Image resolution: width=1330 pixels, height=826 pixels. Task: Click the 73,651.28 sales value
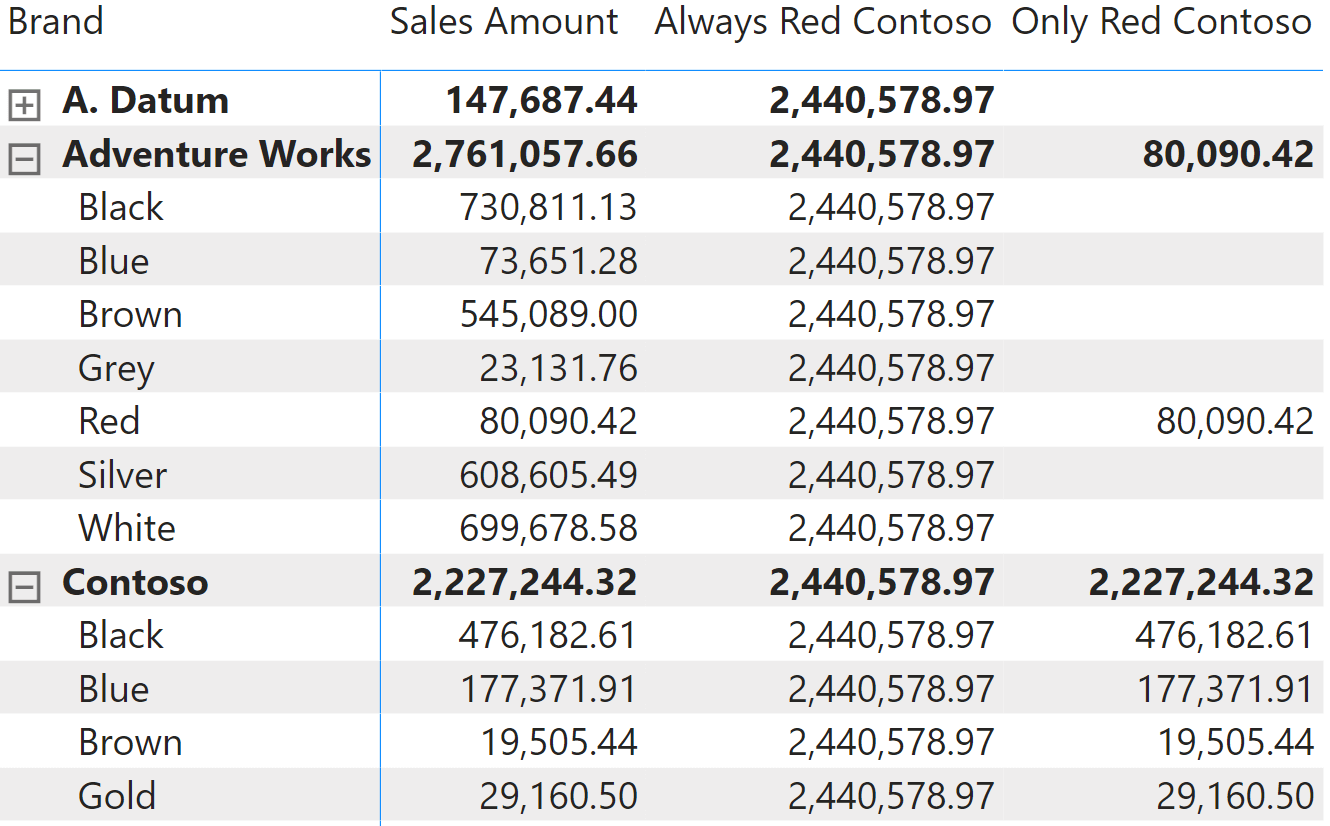(x=558, y=261)
